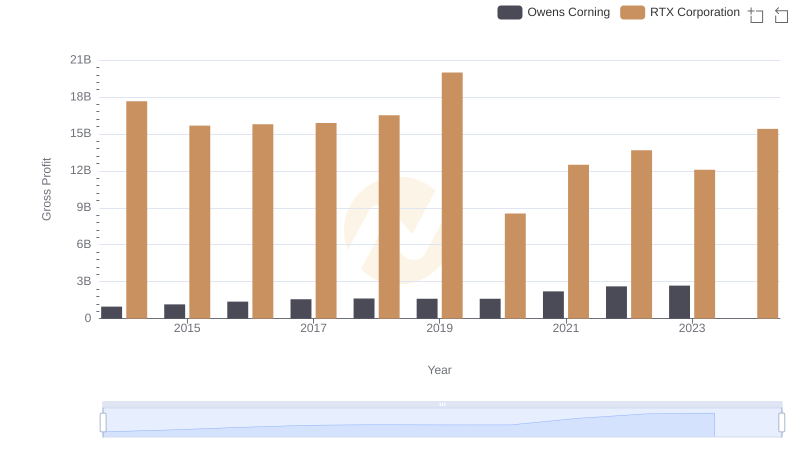
Task: Click the 2021 x-axis label
Action: (566, 328)
